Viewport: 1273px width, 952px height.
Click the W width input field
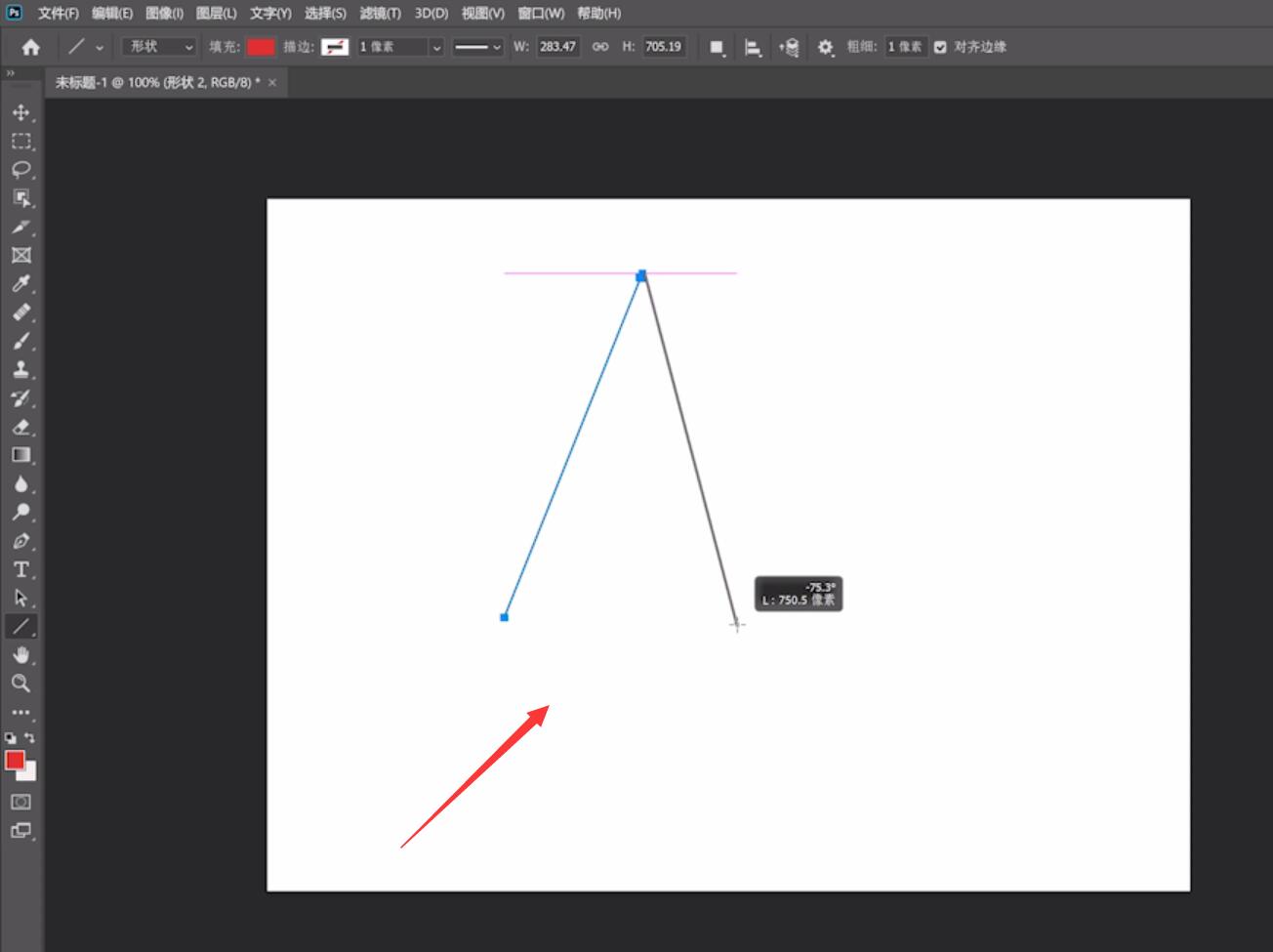click(558, 47)
